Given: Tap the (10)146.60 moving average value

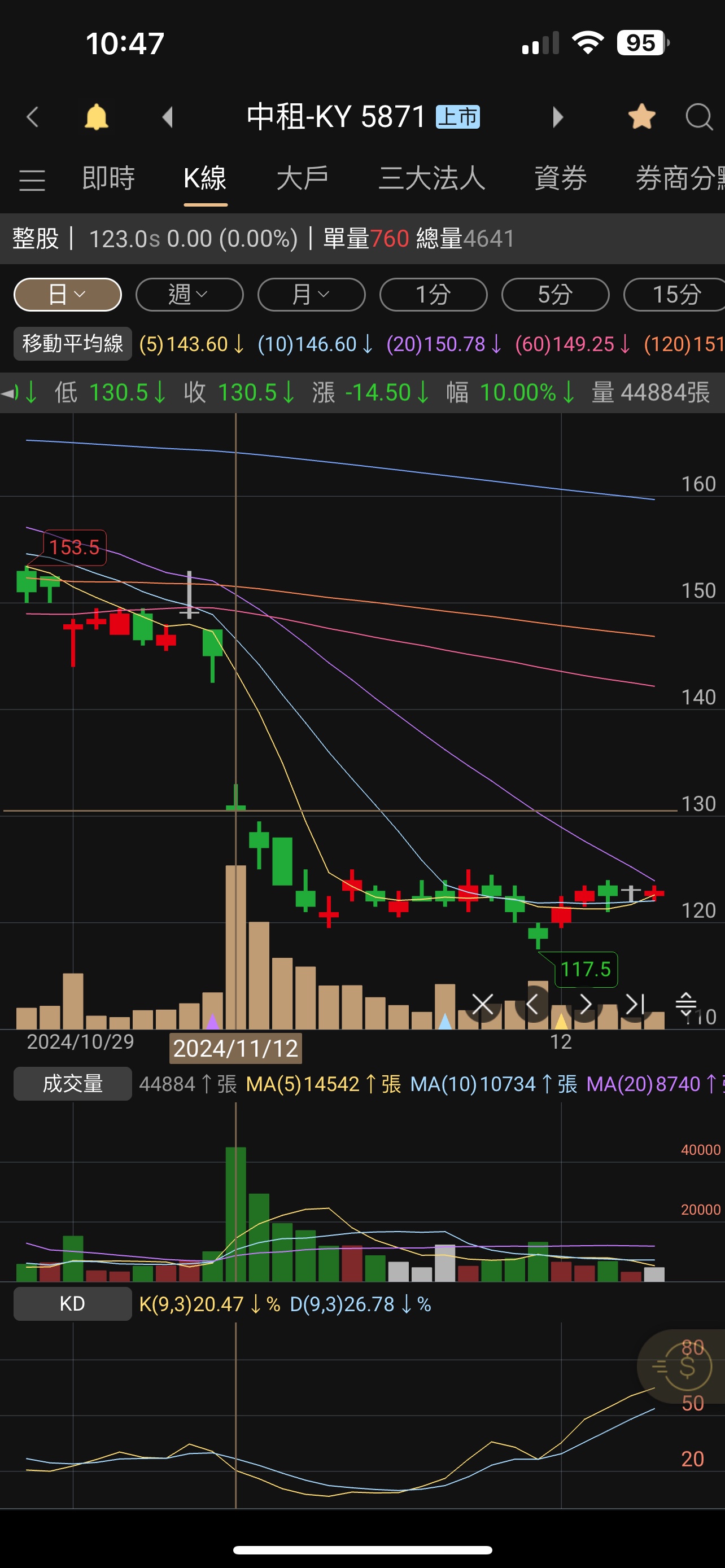Looking at the screenshot, I should coord(315,344).
